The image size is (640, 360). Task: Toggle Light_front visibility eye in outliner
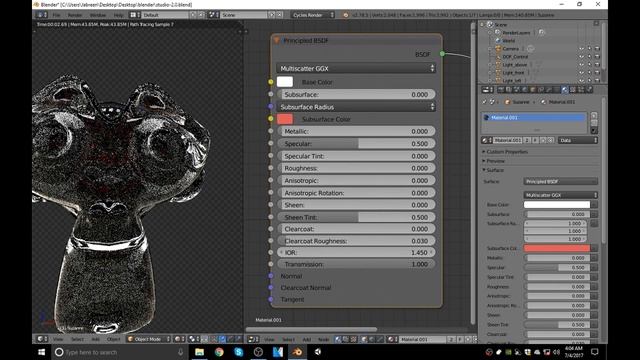click(581, 73)
